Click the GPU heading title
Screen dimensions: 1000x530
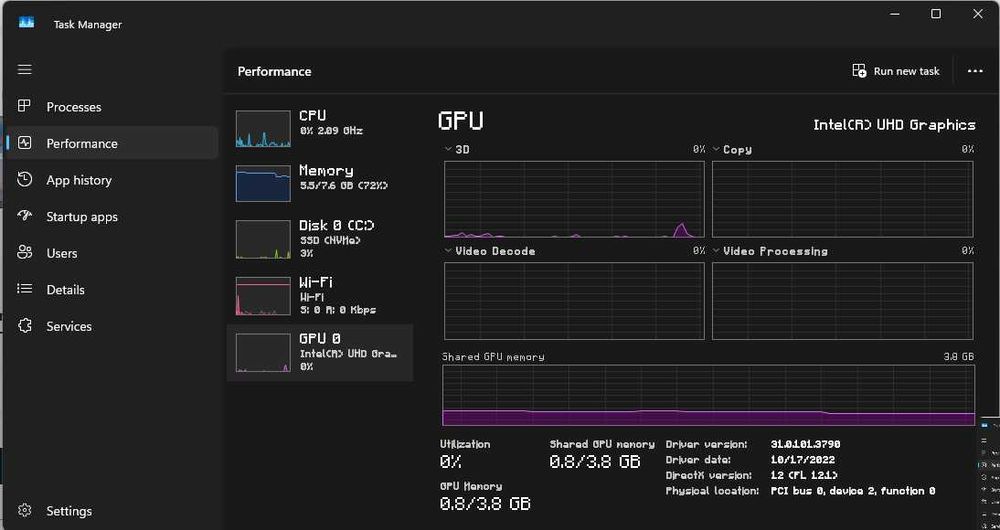tap(460, 121)
